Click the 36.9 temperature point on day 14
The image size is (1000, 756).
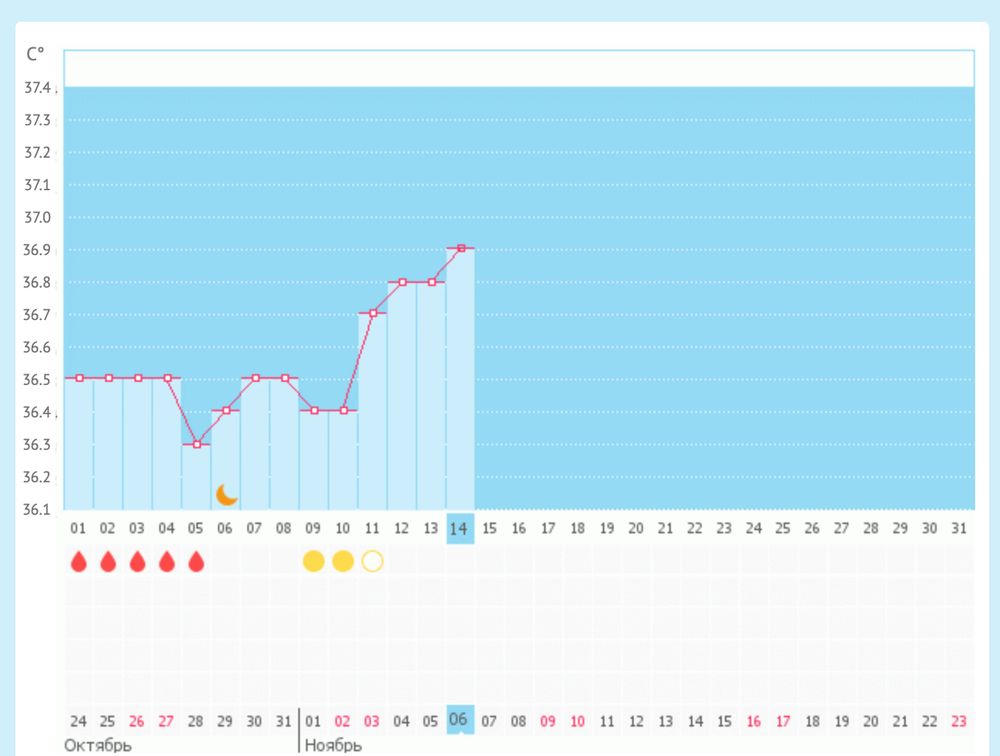461,248
